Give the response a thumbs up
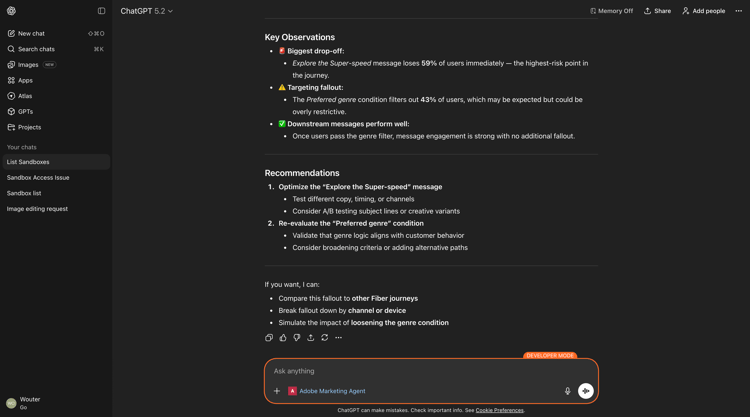Viewport: 750px width, 417px height. 283,338
